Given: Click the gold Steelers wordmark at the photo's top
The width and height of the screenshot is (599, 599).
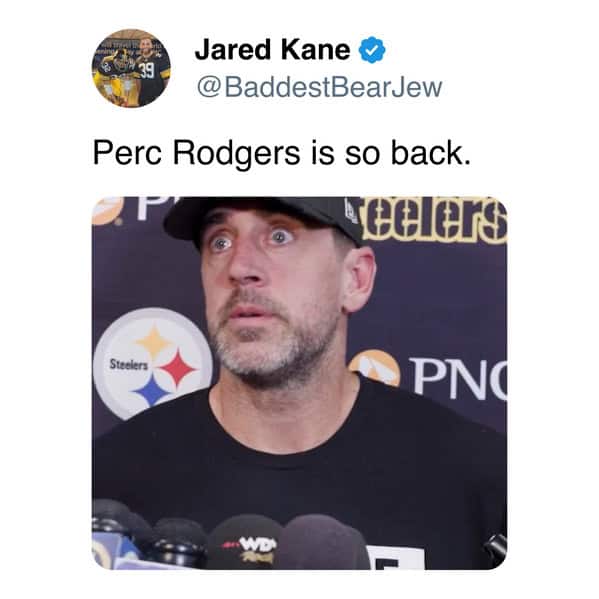Looking at the screenshot, I should [x=433, y=220].
